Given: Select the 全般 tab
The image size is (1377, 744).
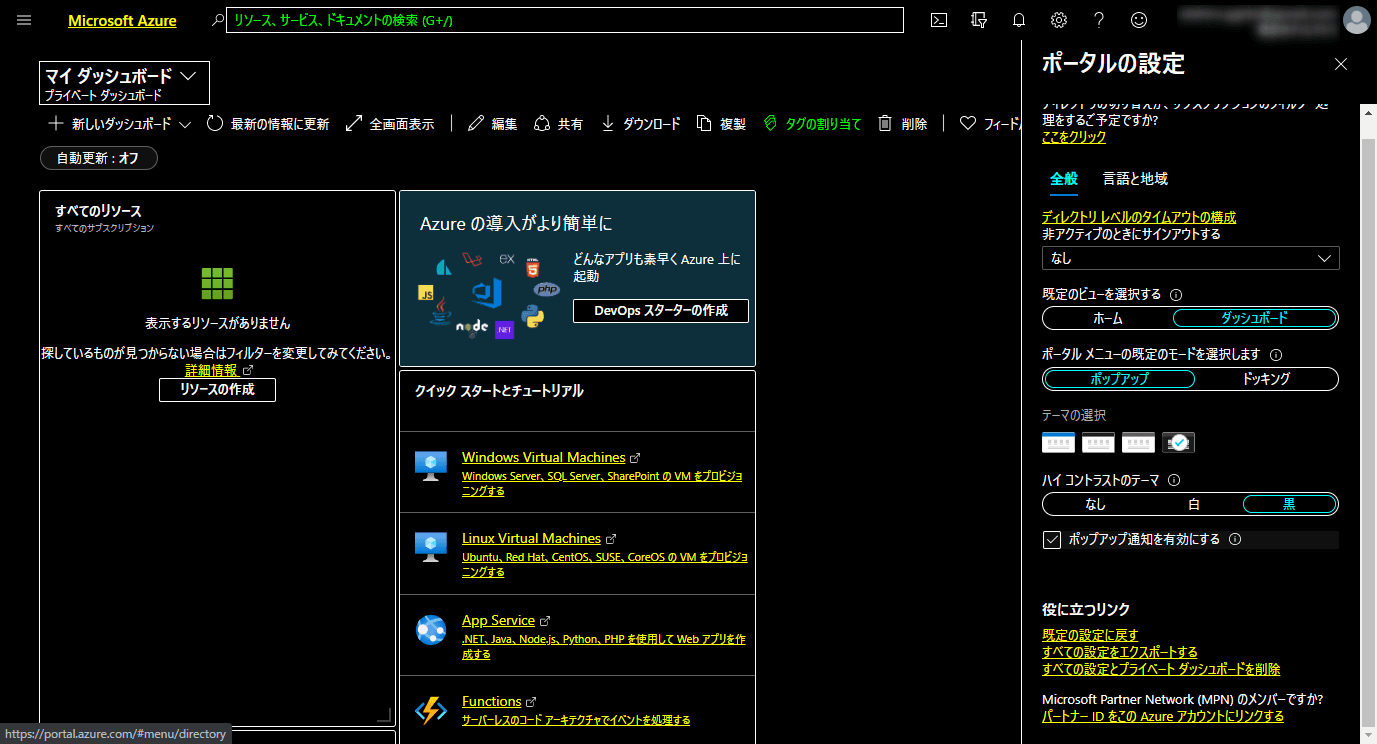Looking at the screenshot, I should tap(1063, 179).
